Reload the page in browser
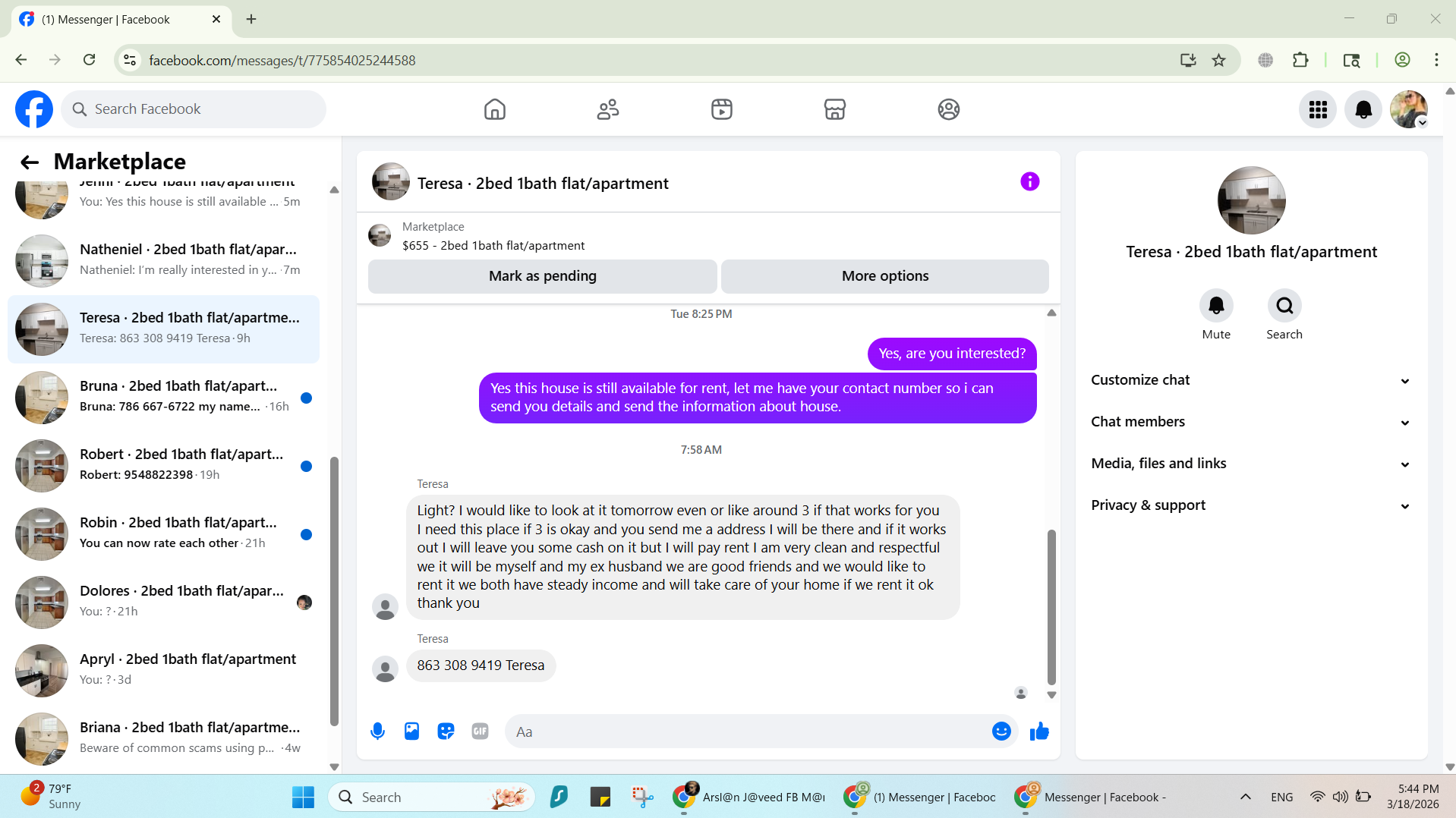The width and height of the screenshot is (1456, 818). tap(89, 60)
